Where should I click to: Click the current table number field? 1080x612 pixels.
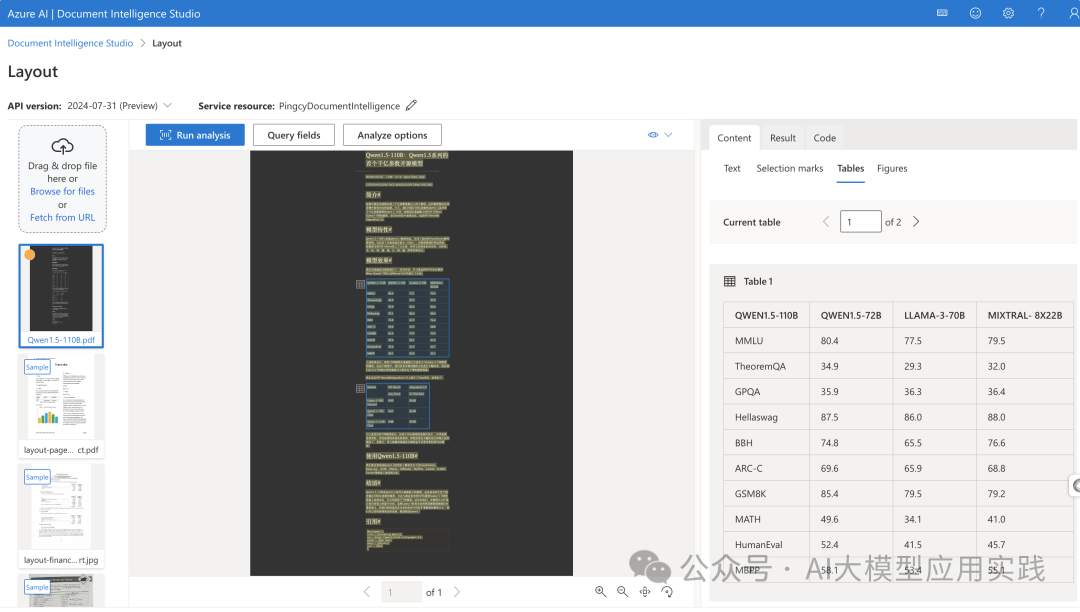860,222
